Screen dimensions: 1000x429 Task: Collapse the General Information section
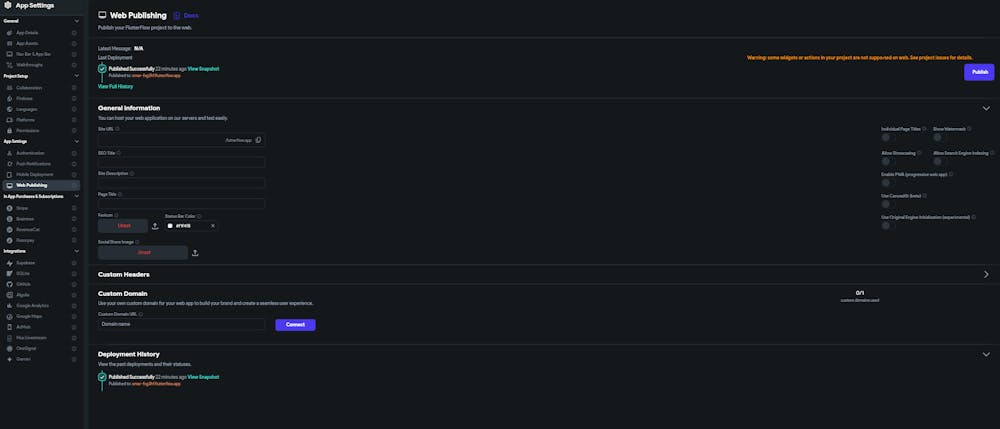(986, 108)
